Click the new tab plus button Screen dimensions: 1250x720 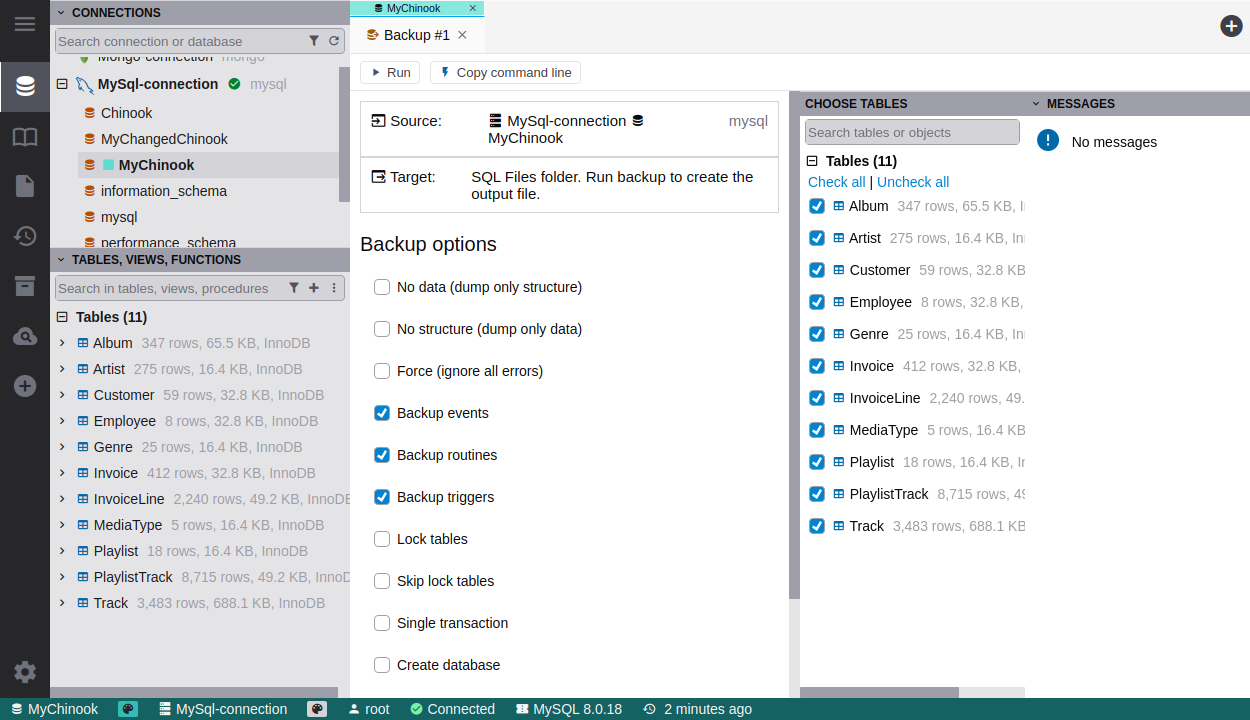[1231, 26]
